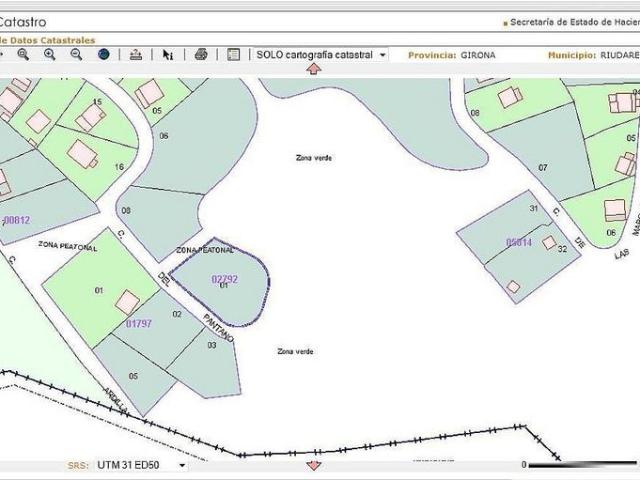Click the lower Zona verde label
Screen dimensions: 640x480
pos(296,351)
